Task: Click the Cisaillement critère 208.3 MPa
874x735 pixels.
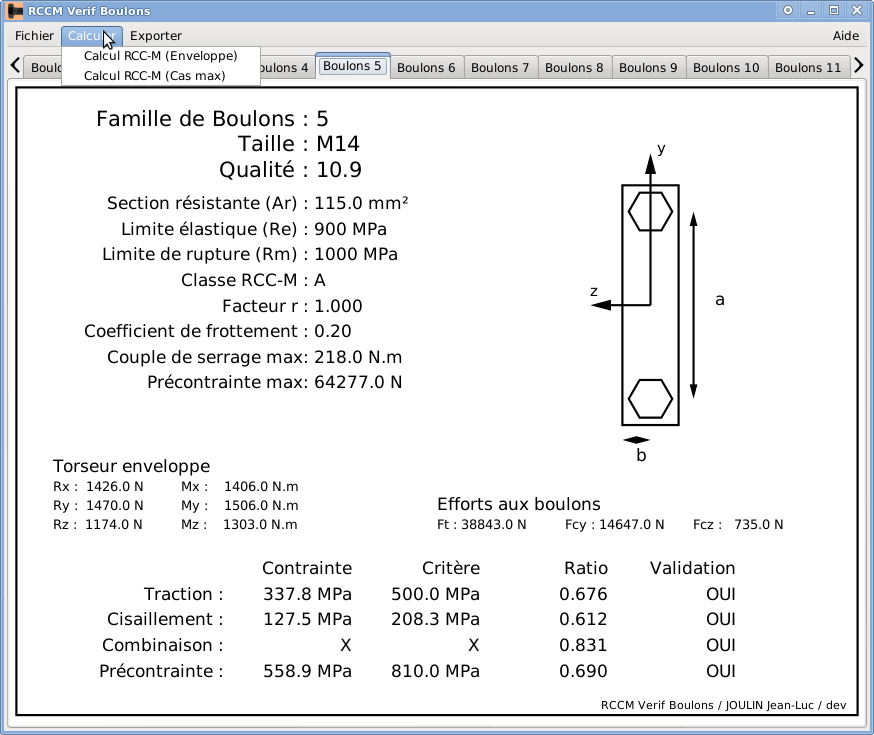Action: tap(435, 619)
